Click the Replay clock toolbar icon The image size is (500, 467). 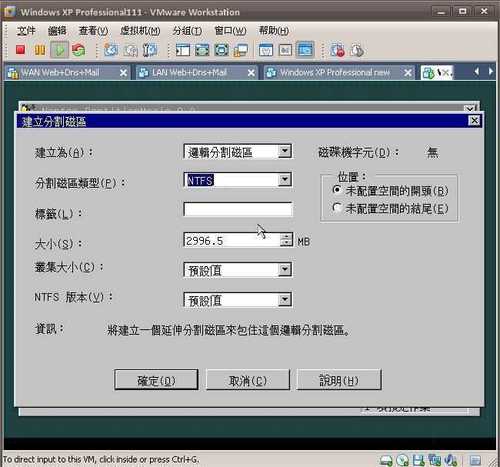point(357,50)
